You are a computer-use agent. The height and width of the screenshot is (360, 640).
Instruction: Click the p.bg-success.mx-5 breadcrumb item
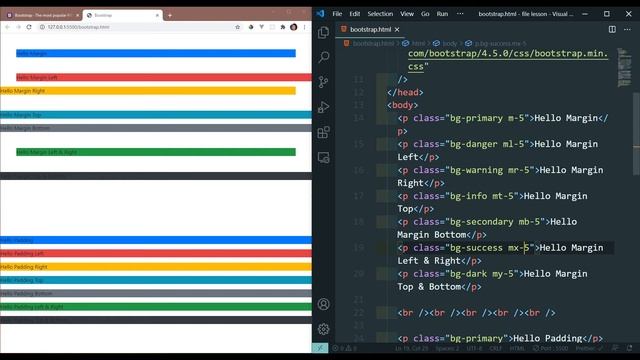coord(500,43)
